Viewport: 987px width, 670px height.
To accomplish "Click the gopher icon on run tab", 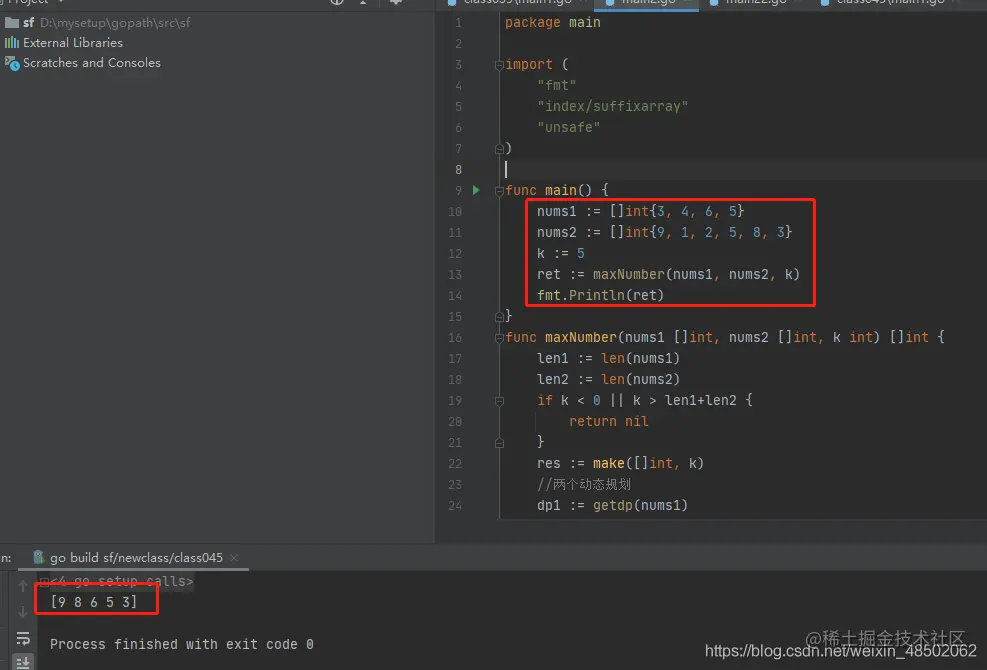I will click(x=39, y=557).
